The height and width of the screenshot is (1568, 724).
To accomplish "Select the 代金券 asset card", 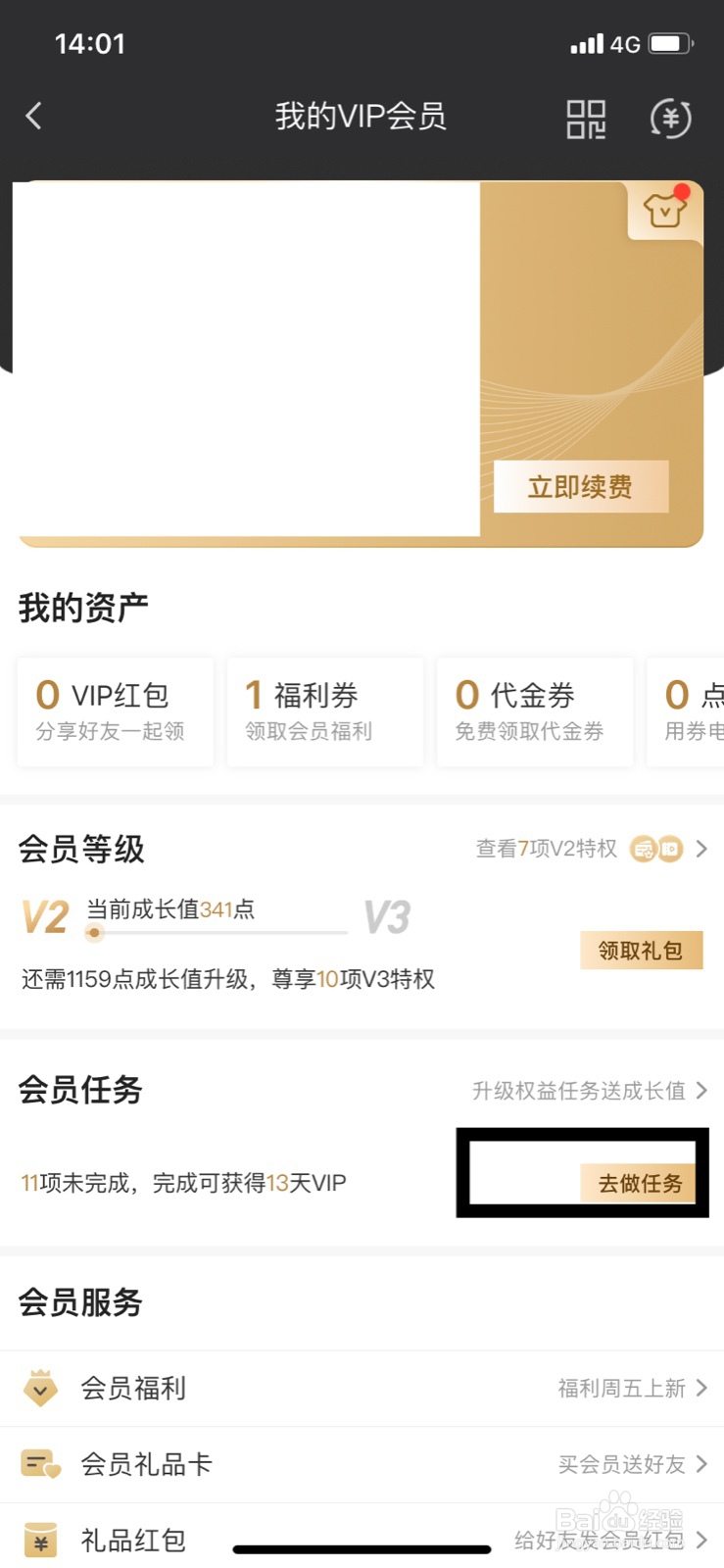I will point(534,711).
